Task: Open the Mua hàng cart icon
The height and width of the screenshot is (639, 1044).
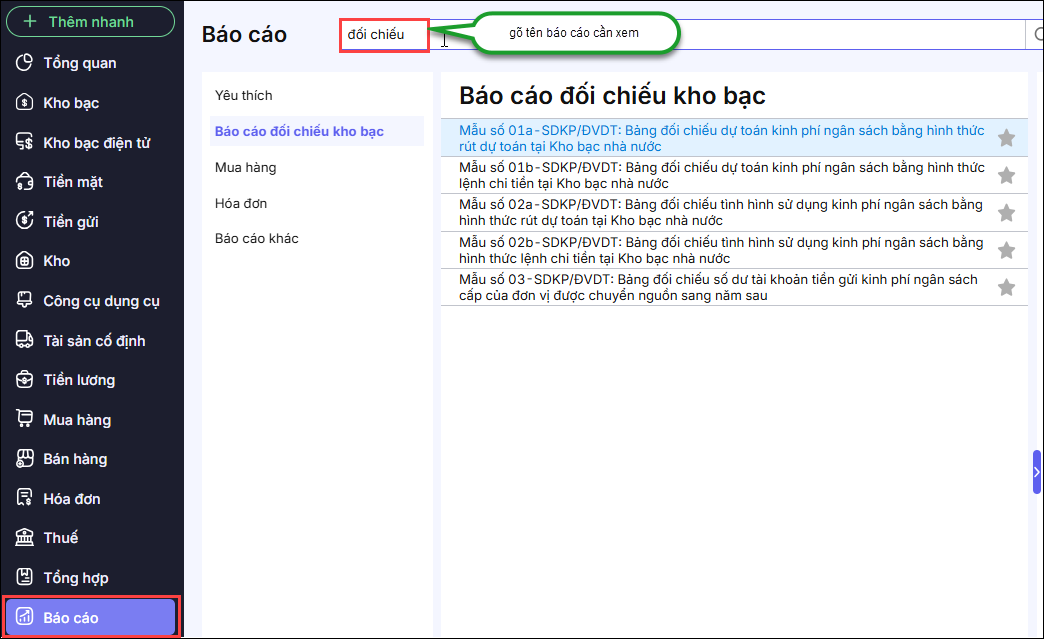Action: (x=26, y=420)
